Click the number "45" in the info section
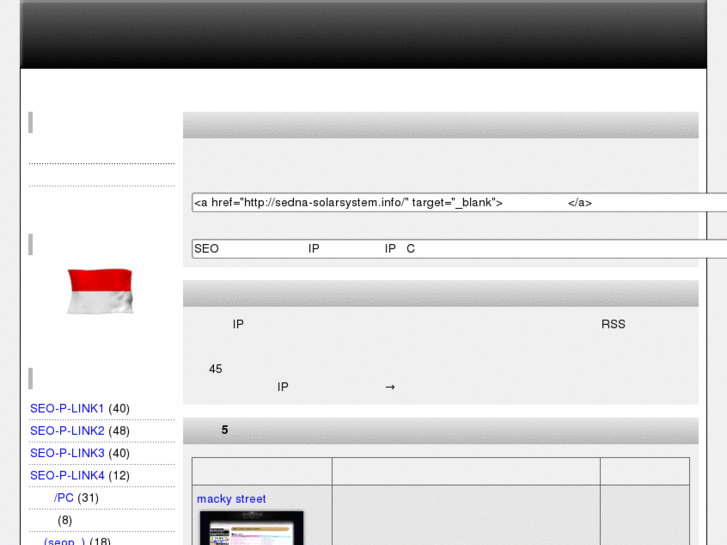 tap(216, 369)
